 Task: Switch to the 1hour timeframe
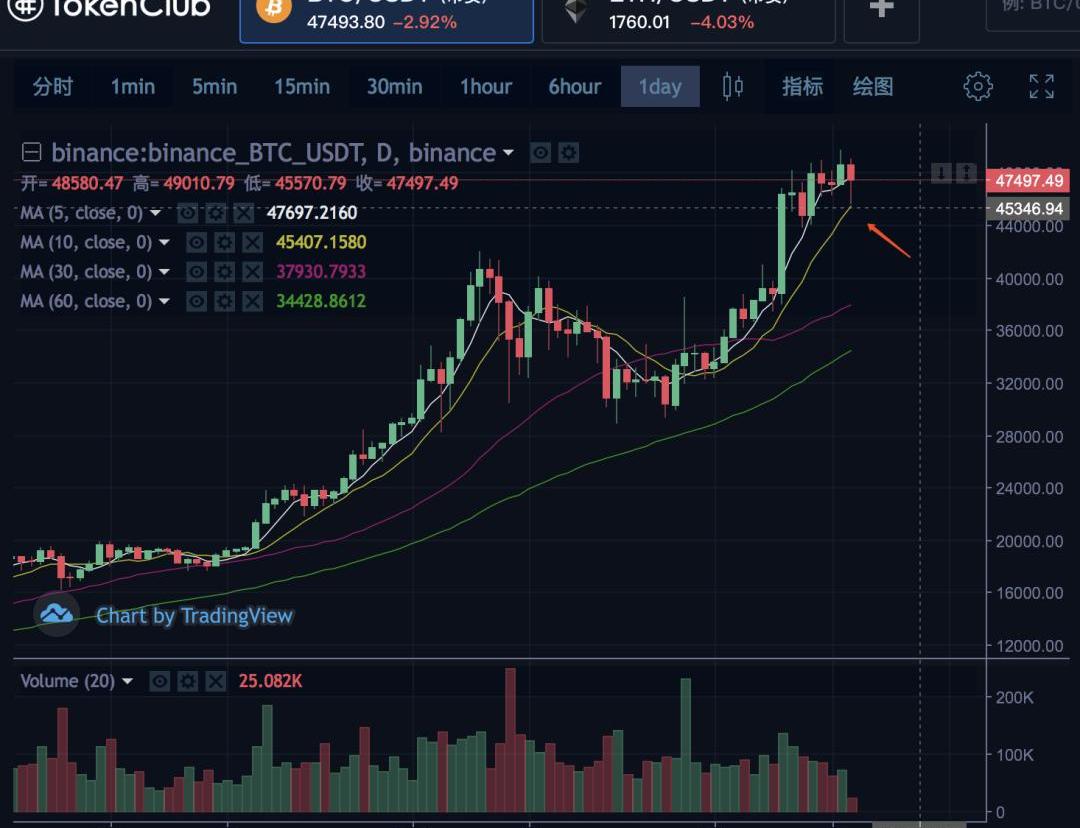coord(486,87)
